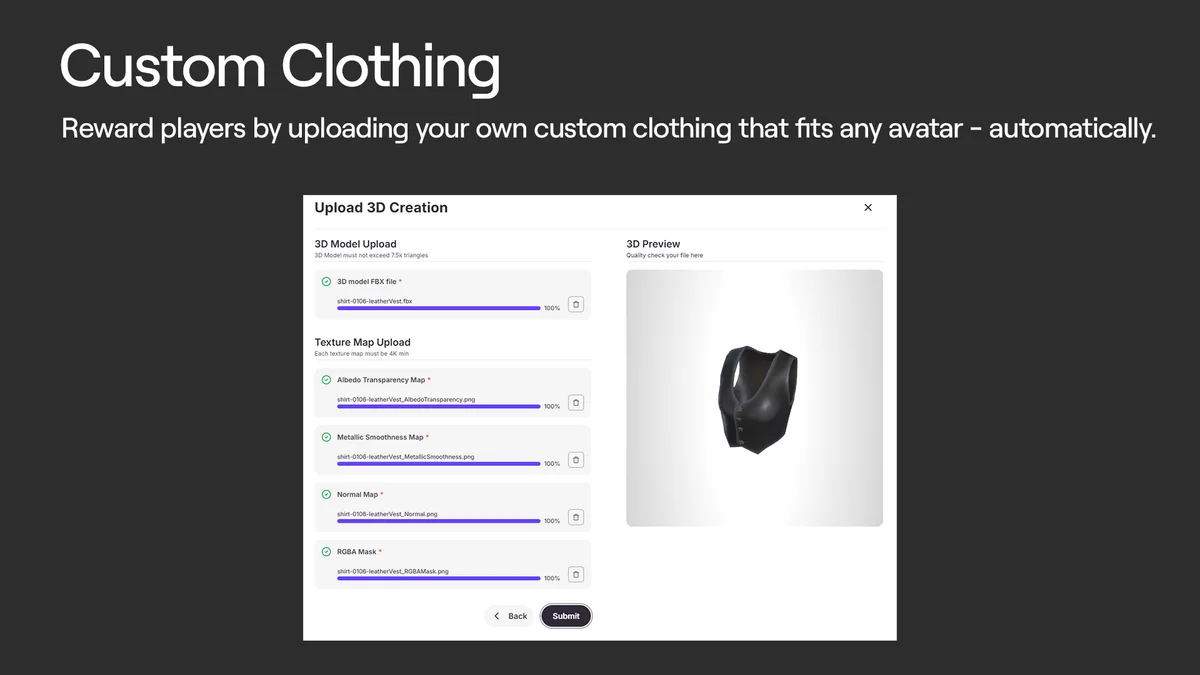Image resolution: width=1200 pixels, height=675 pixels.
Task: Click the Texture Map Upload section heading
Action: tap(362, 342)
